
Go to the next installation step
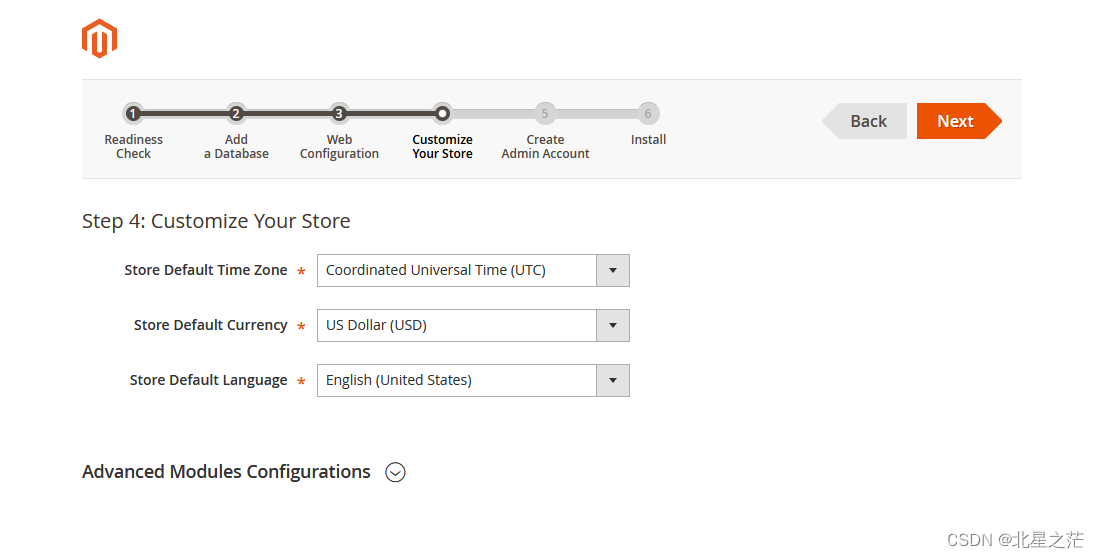[959, 121]
